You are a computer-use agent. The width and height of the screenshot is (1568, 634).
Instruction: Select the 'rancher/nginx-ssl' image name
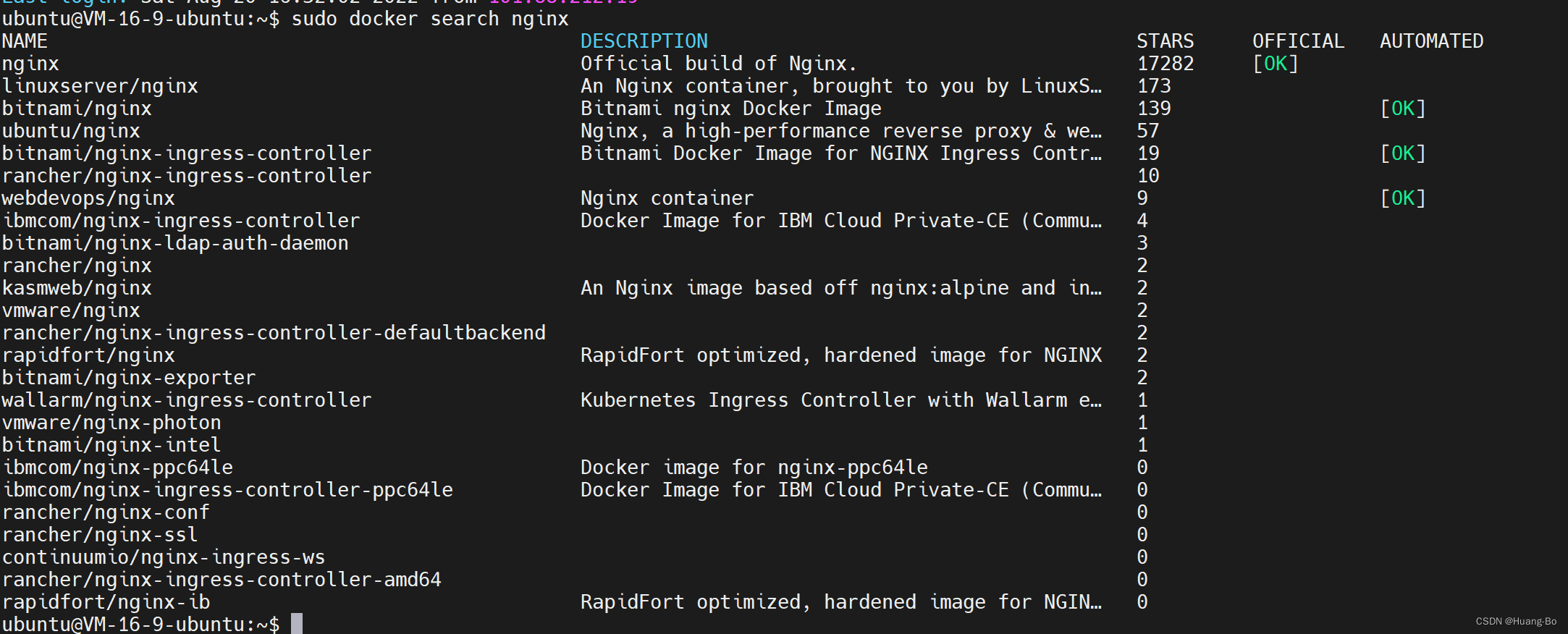click(x=100, y=535)
